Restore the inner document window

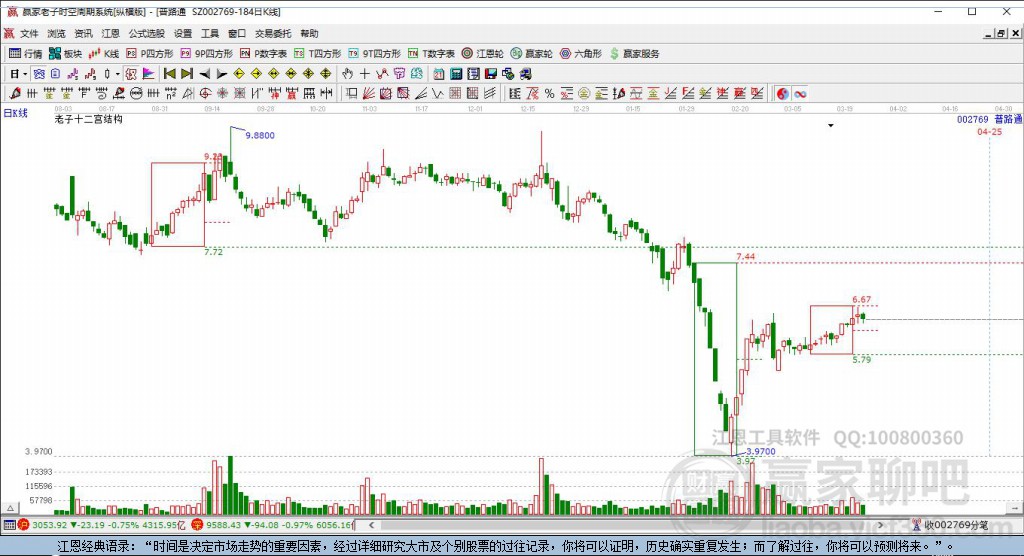click(1001, 33)
